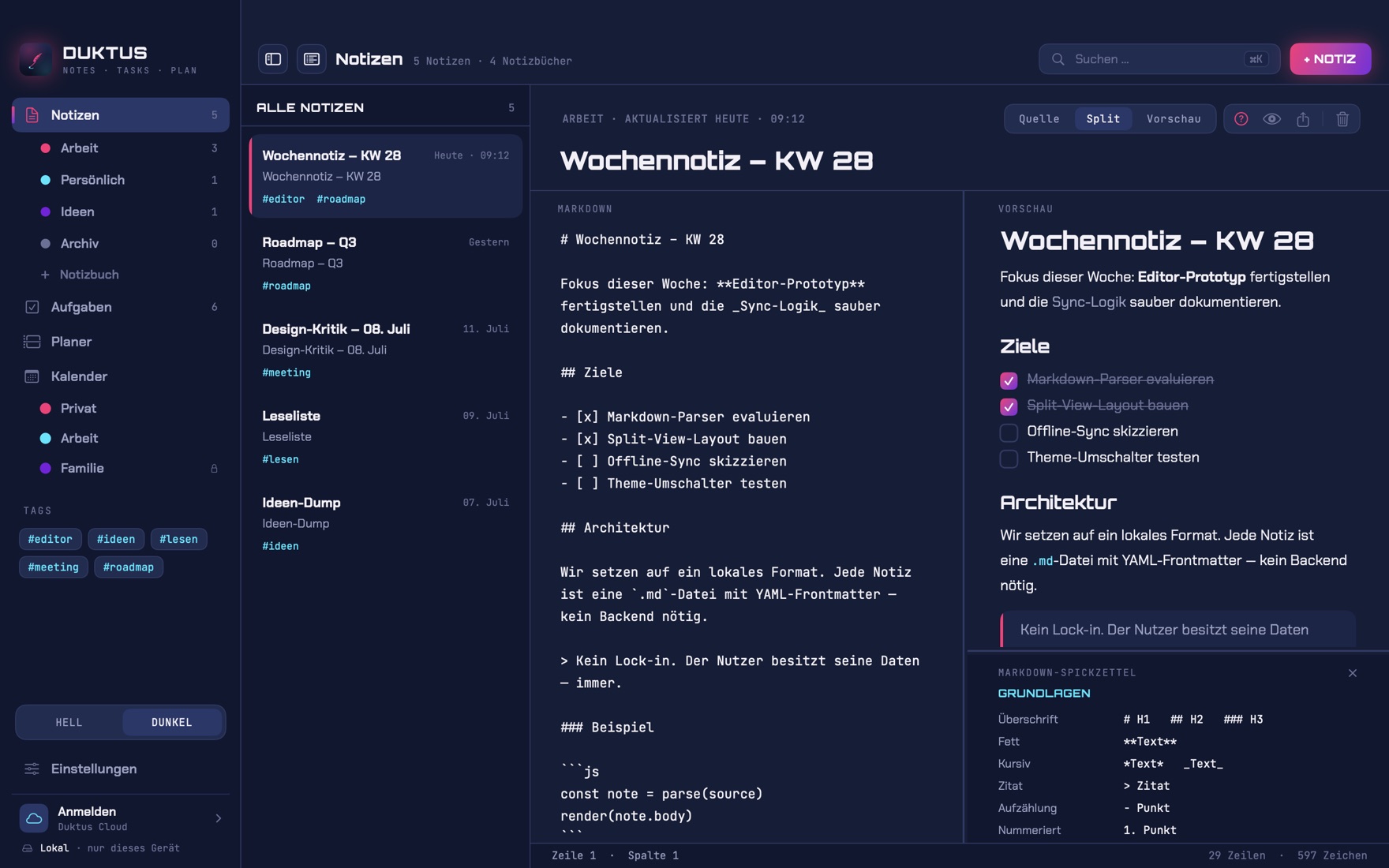1389x868 pixels.
Task: Click the GRUNDLAGEN cheat sheet heading
Action: point(1044,694)
